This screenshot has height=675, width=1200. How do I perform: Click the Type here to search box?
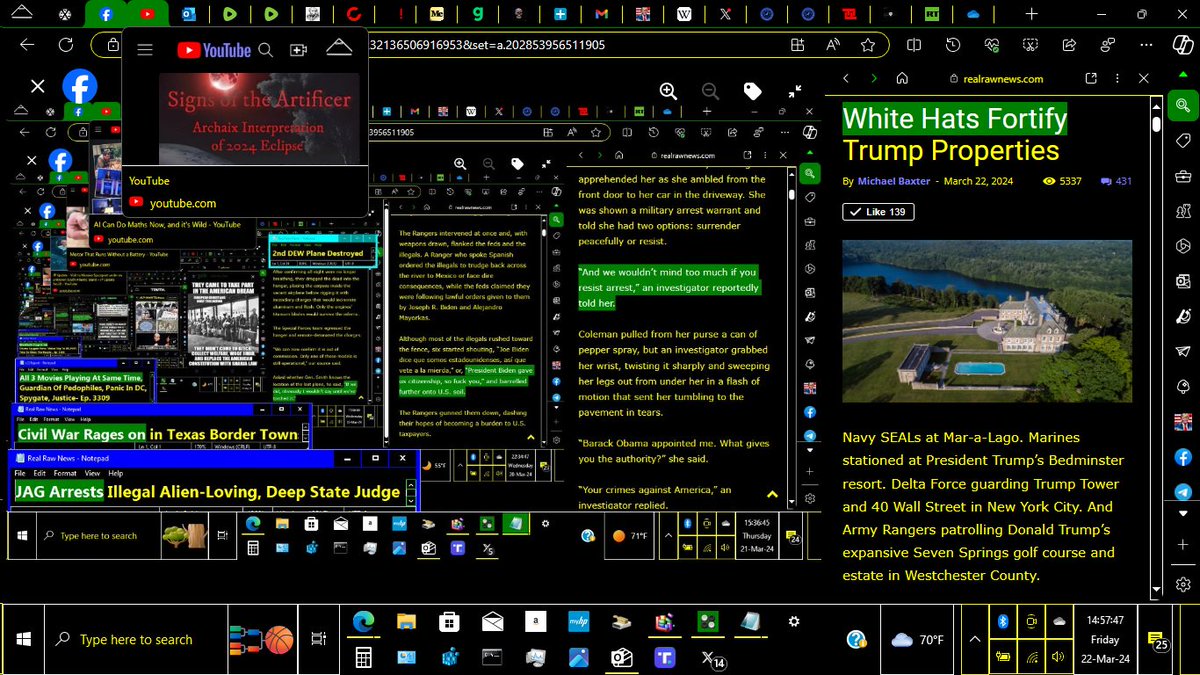pyautogui.click(x=138, y=639)
